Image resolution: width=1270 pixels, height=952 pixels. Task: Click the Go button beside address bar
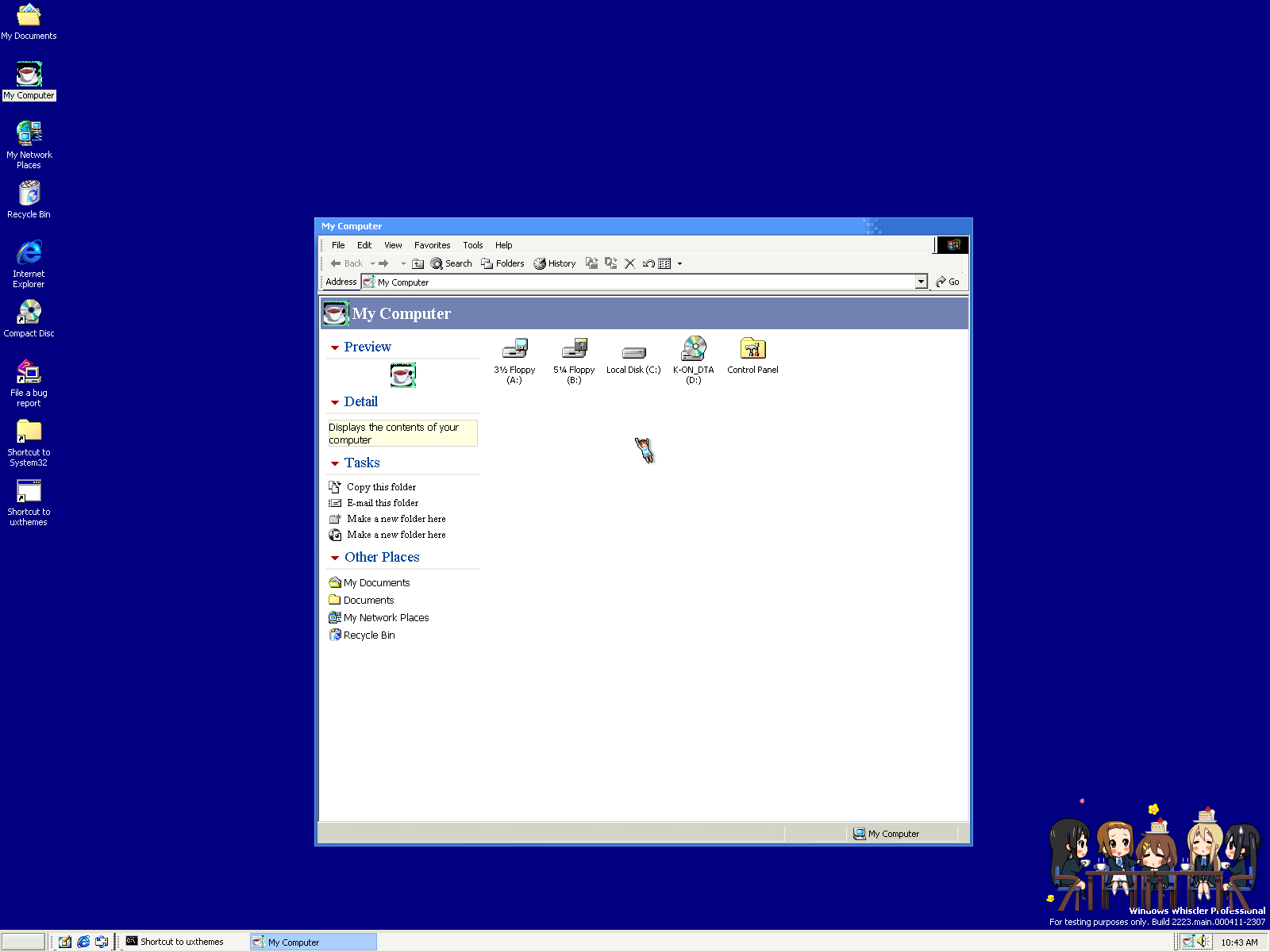pyautogui.click(x=948, y=282)
